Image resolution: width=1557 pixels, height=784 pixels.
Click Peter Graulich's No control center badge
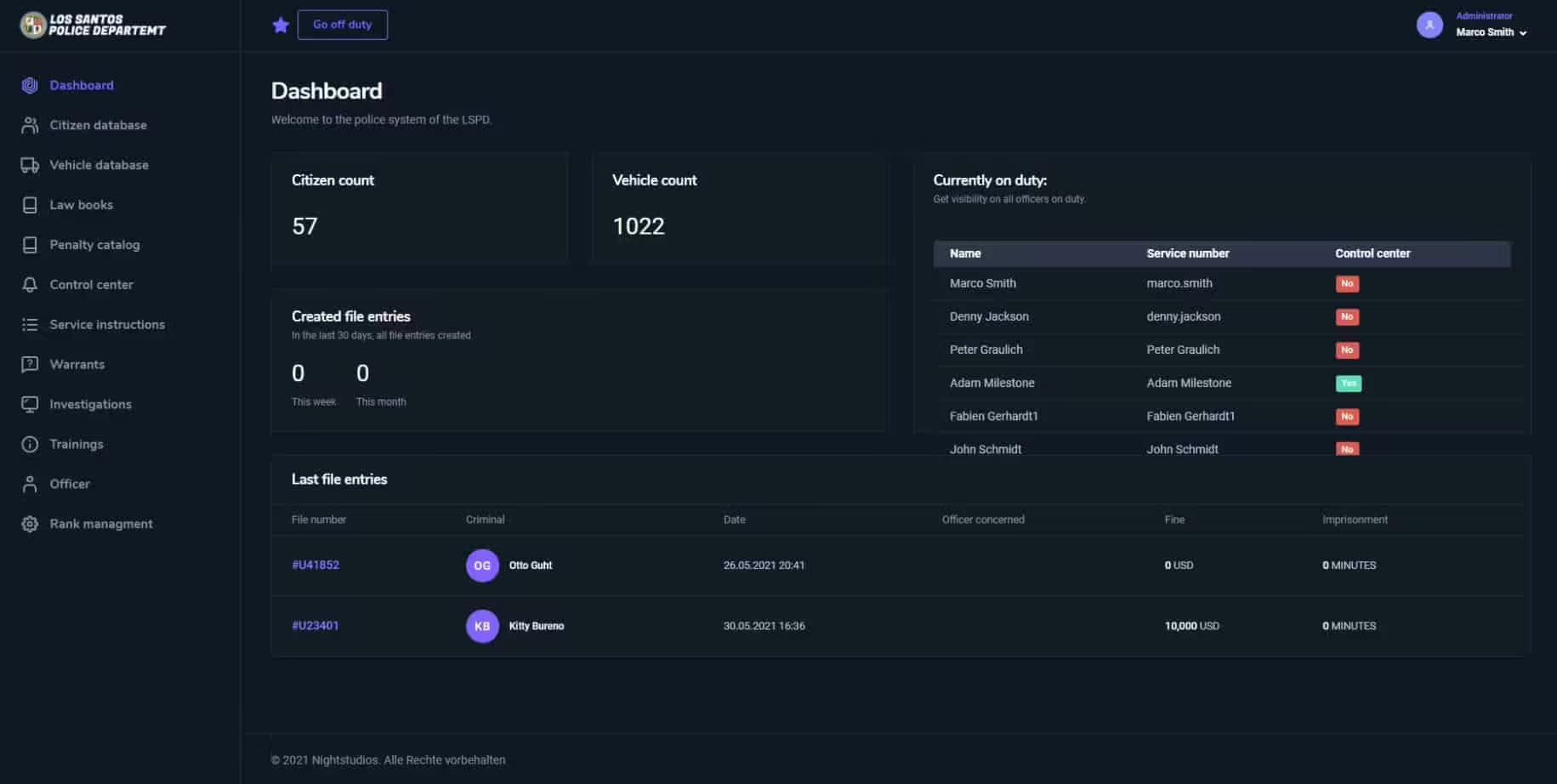click(x=1347, y=350)
